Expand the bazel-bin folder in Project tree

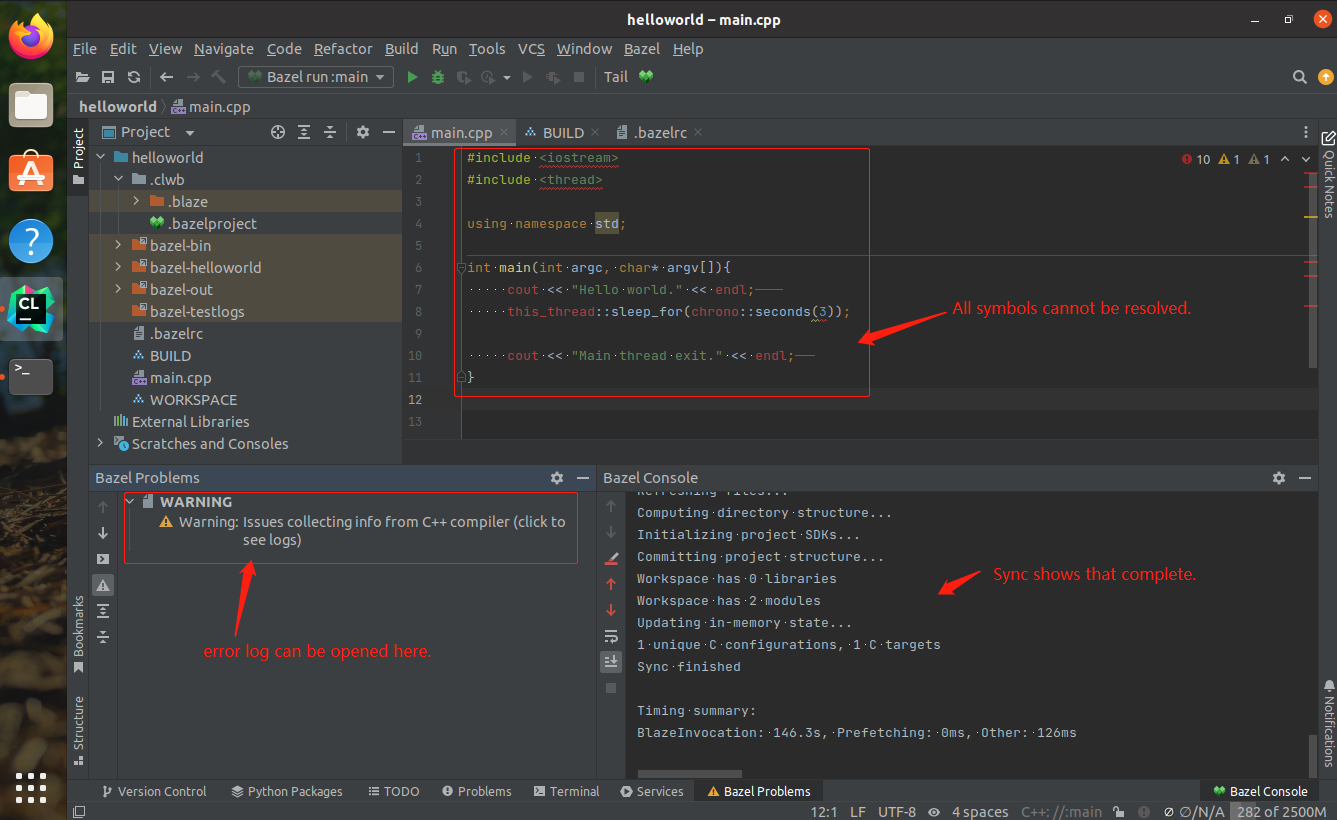click(x=117, y=245)
